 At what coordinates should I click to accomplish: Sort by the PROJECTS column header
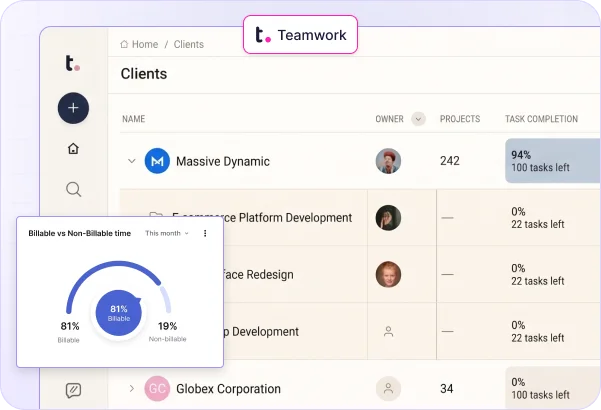(460, 119)
